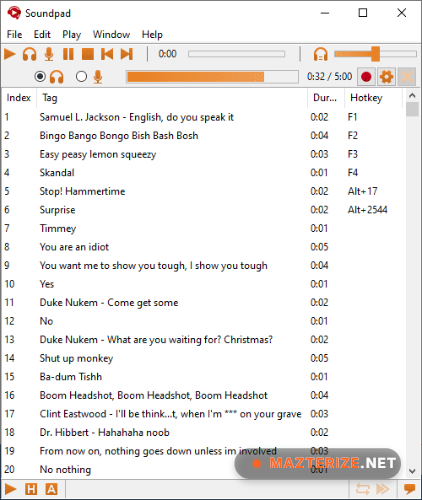Sort by Duration column header
Image resolution: width=422 pixels, height=500 pixels.
pyautogui.click(x=325, y=98)
